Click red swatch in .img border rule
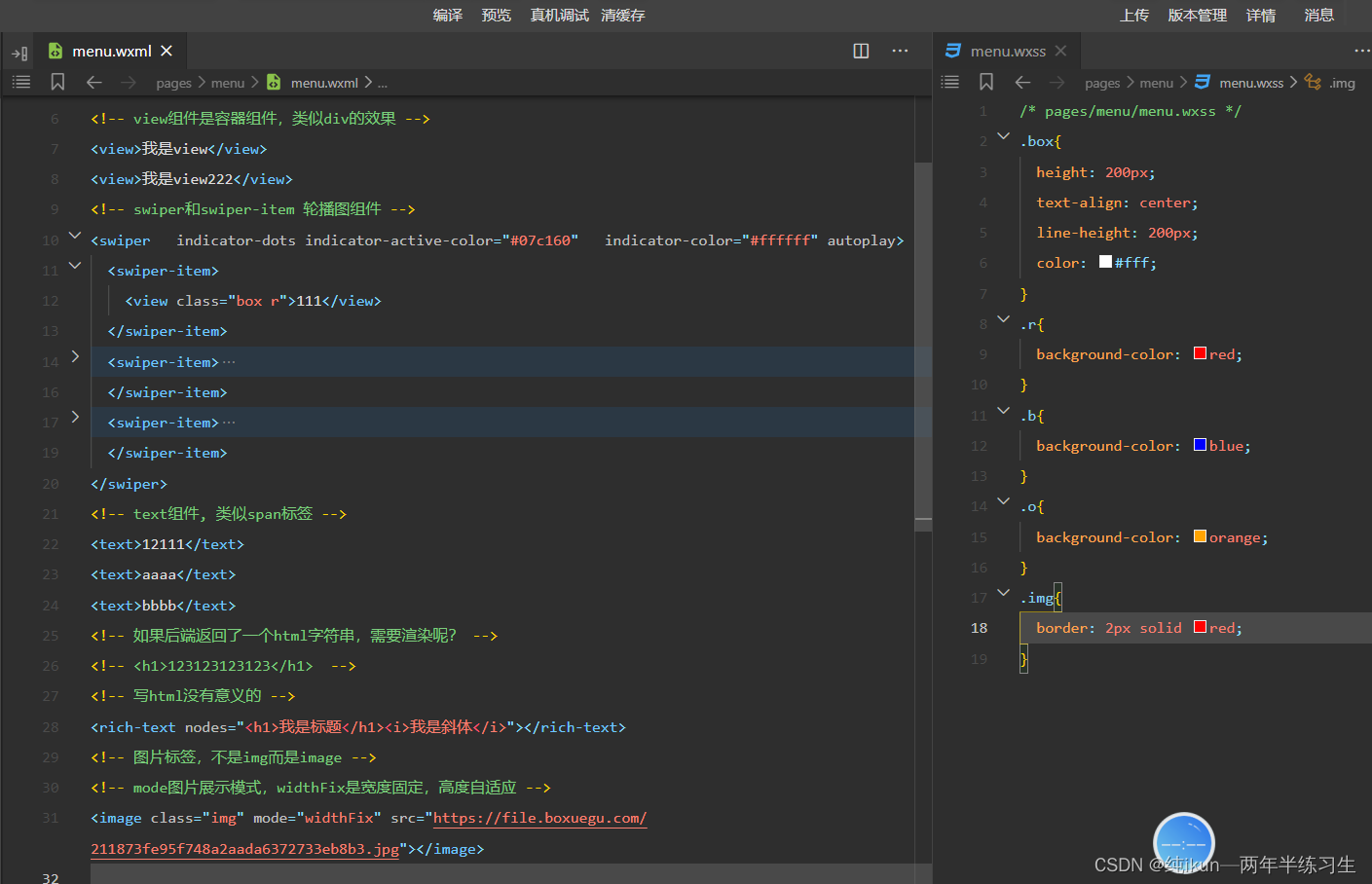Viewport: 1372px width, 884px height. (1201, 627)
